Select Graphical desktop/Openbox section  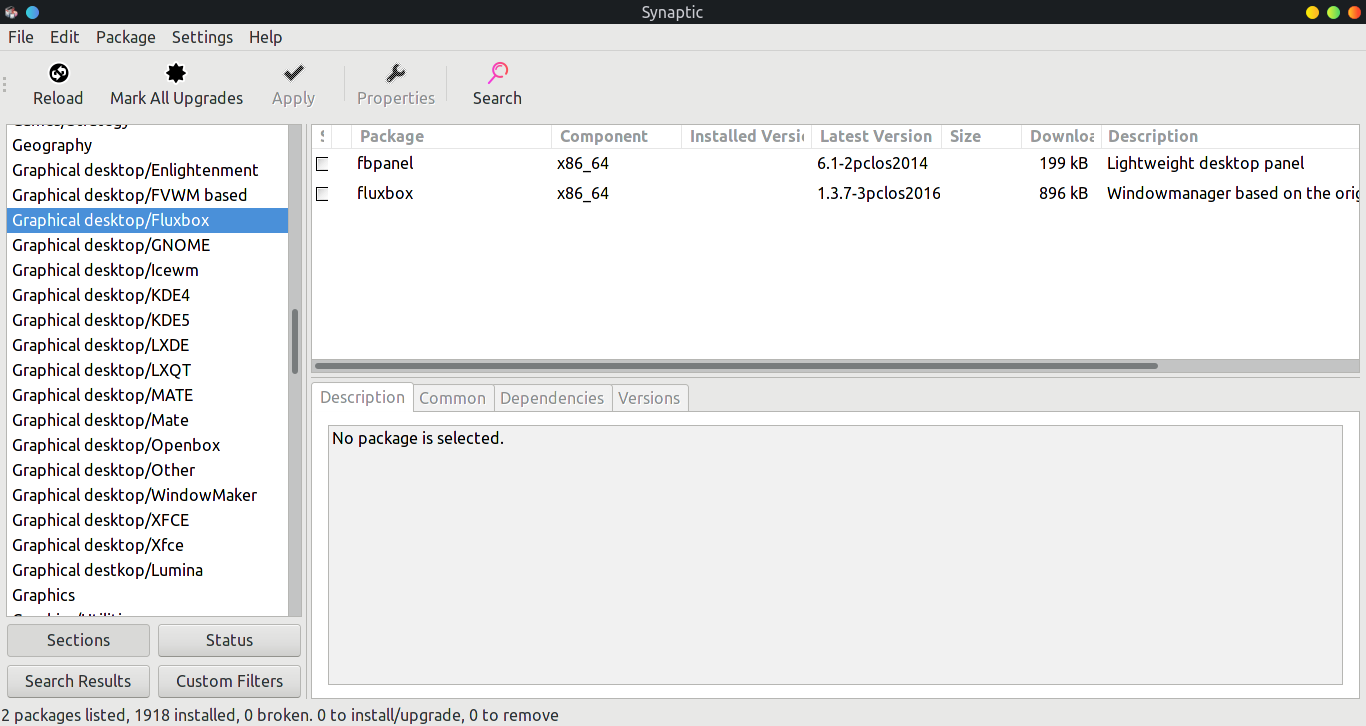(x=147, y=445)
